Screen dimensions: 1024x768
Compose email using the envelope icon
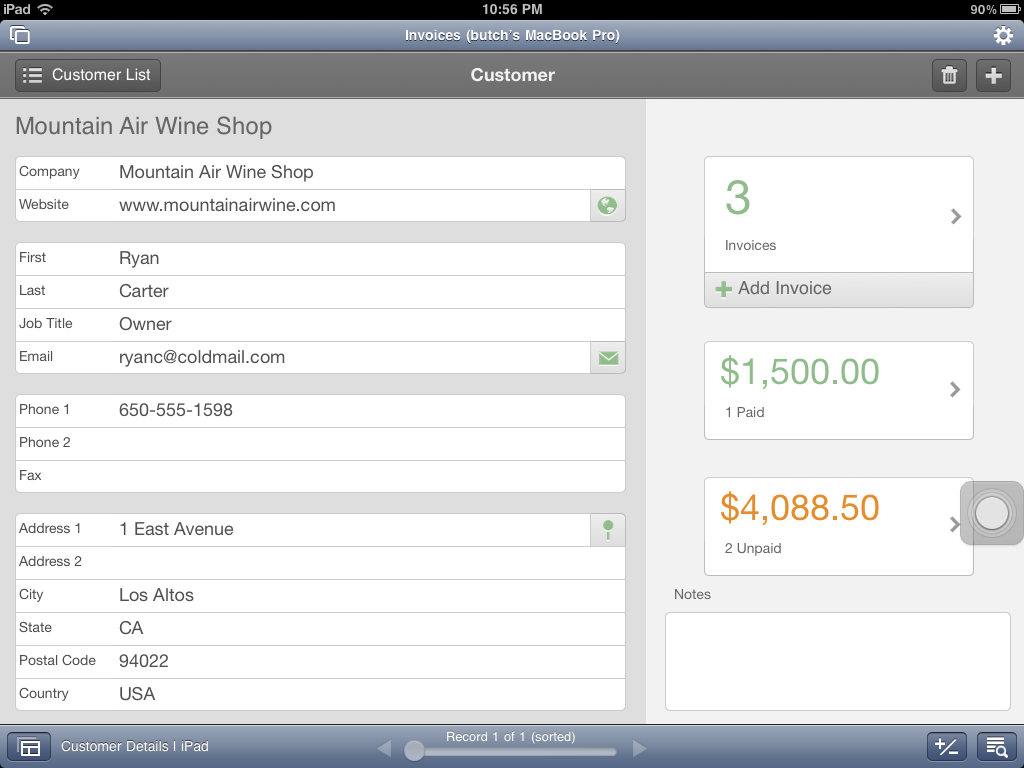[x=607, y=356]
